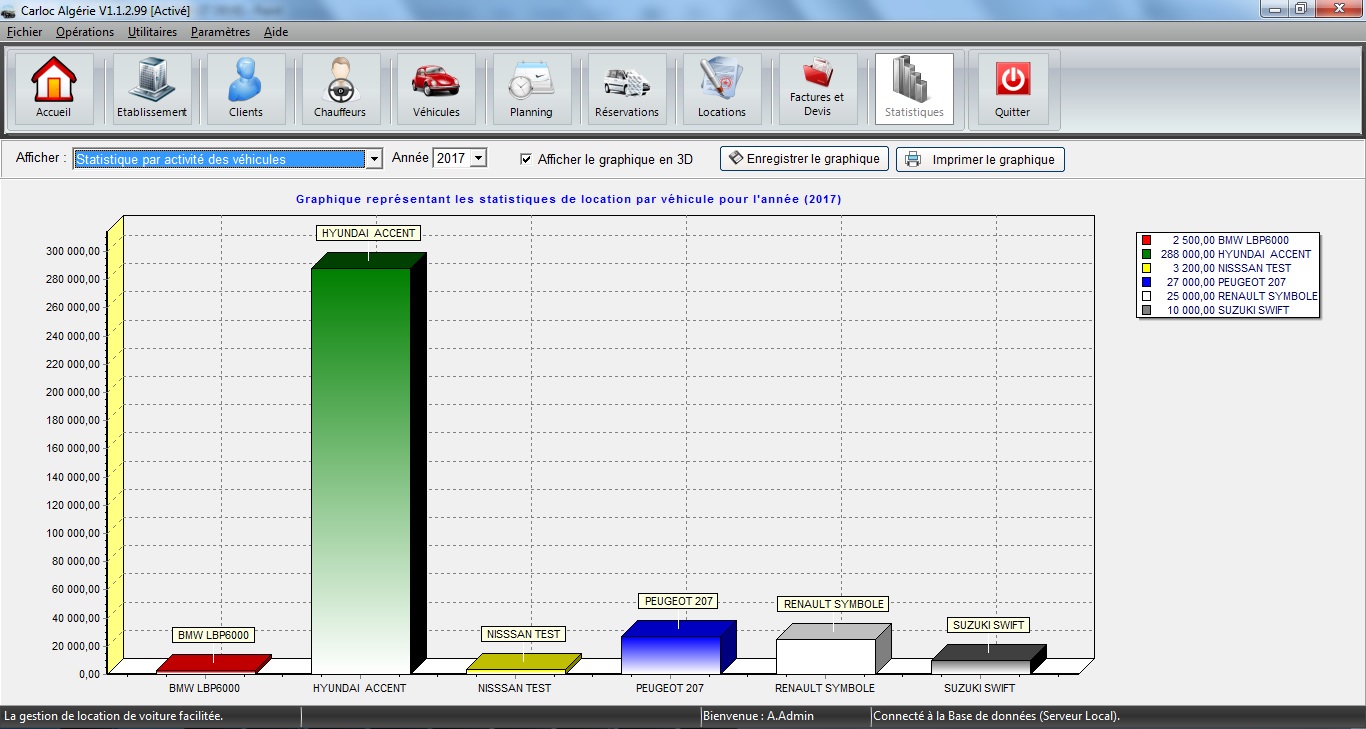Screen dimensions: 1366x729
Task: Toggle the 3D graph display checkbox
Action: 526,159
